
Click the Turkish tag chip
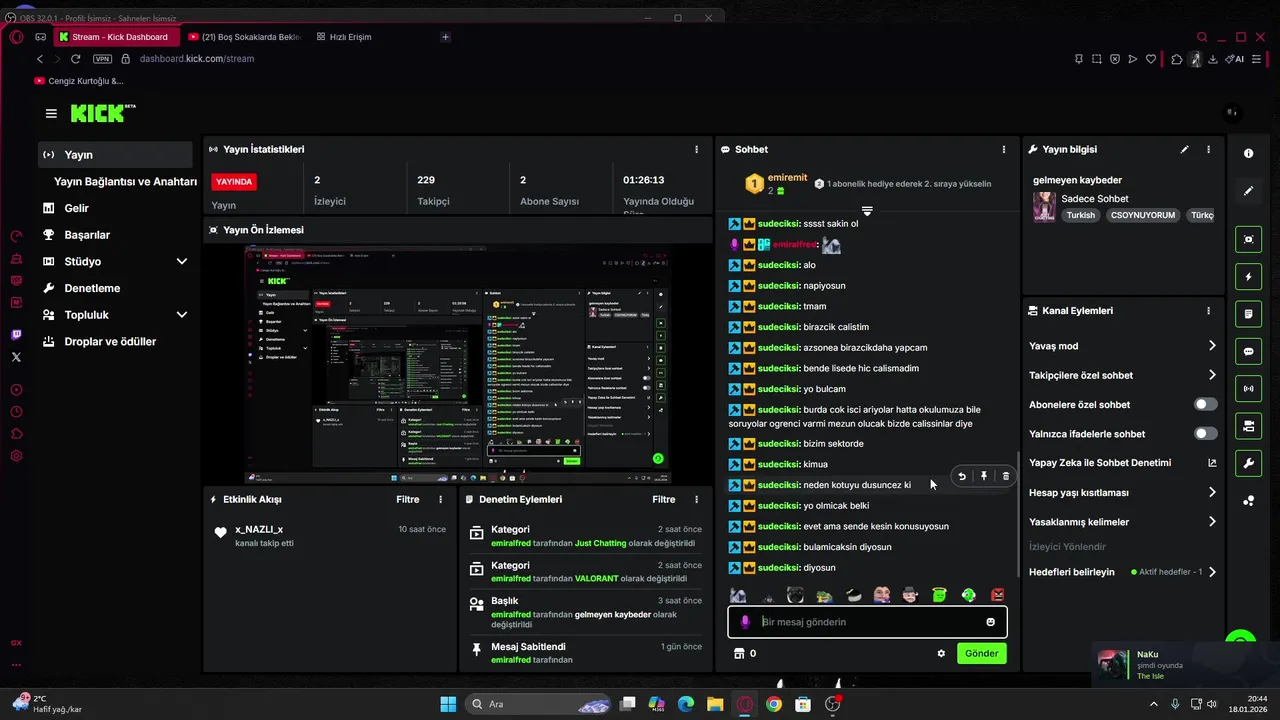click(1080, 215)
